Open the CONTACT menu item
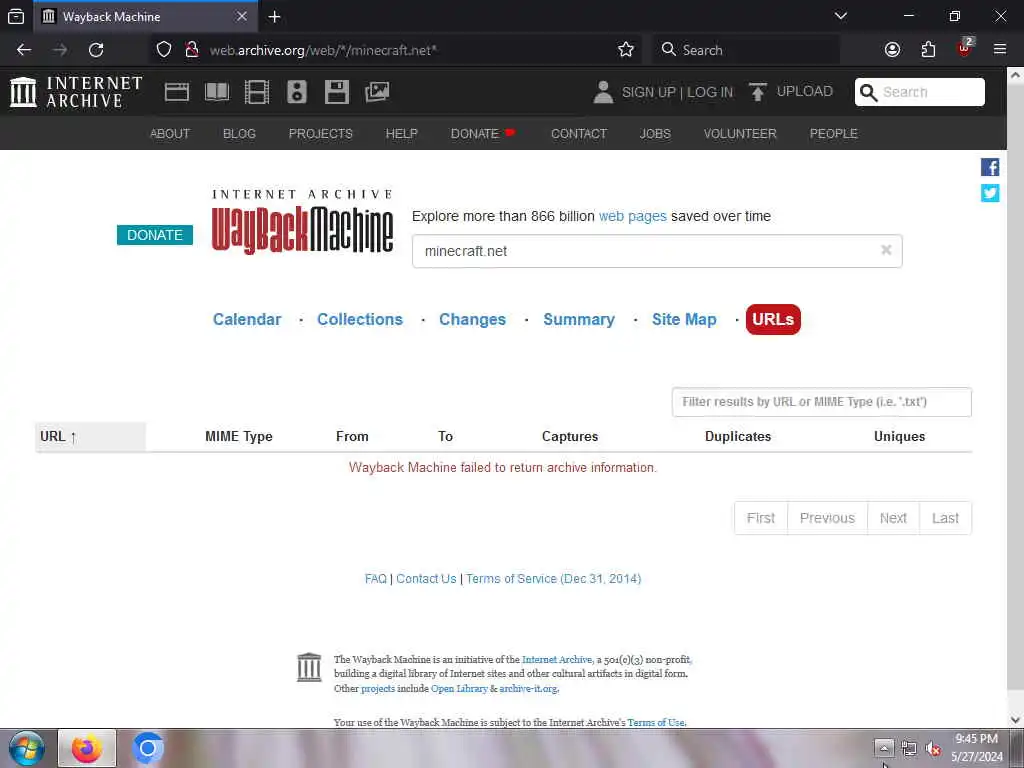1024x768 pixels. coord(579,133)
